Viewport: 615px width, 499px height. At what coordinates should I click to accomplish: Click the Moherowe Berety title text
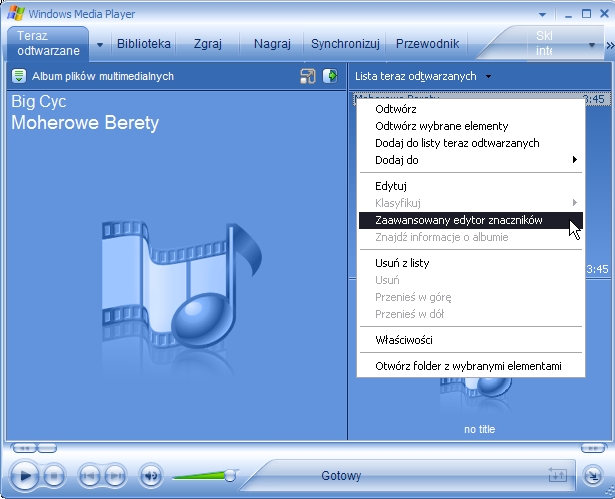pos(85,123)
